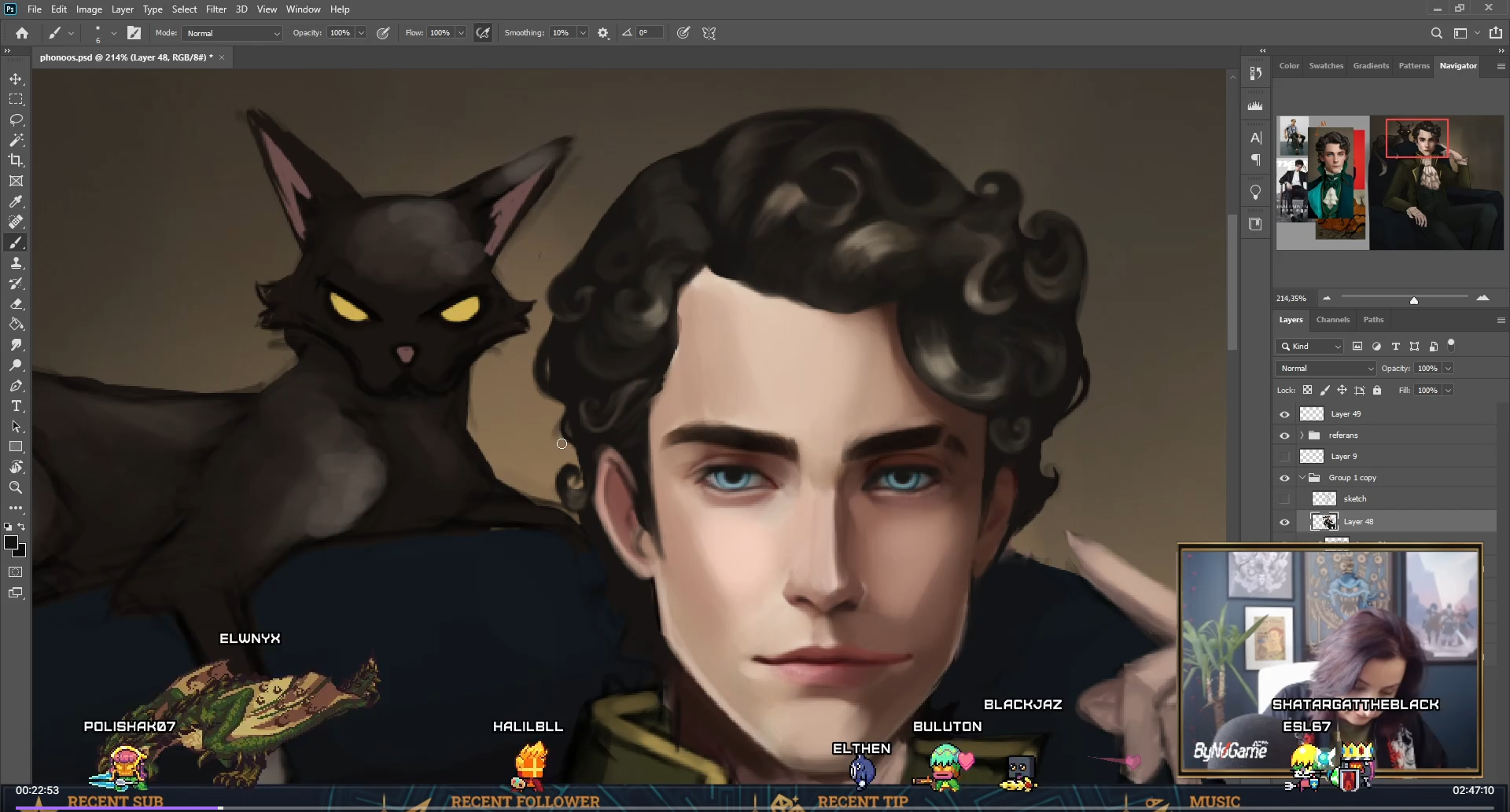Screen dimensions: 1510x812
Task: Zoom in with large mountains icon
Action: (1482, 298)
